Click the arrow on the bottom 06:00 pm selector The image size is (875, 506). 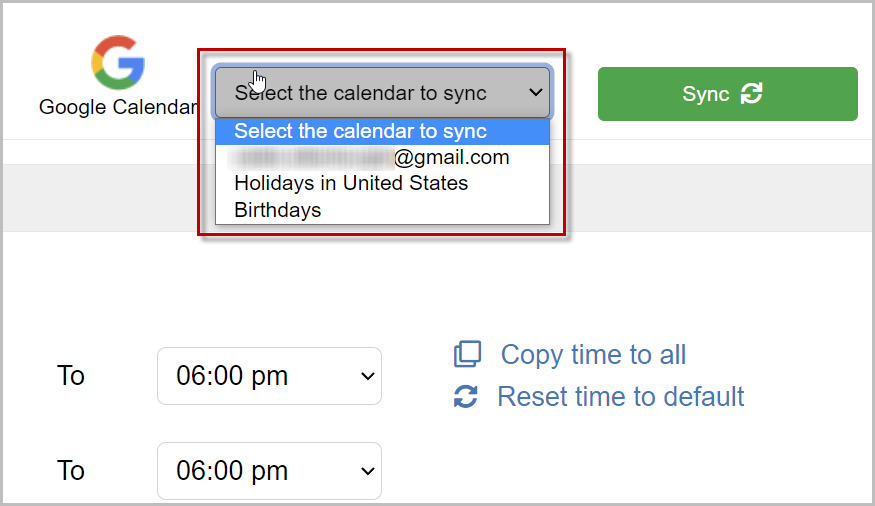[x=368, y=471]
